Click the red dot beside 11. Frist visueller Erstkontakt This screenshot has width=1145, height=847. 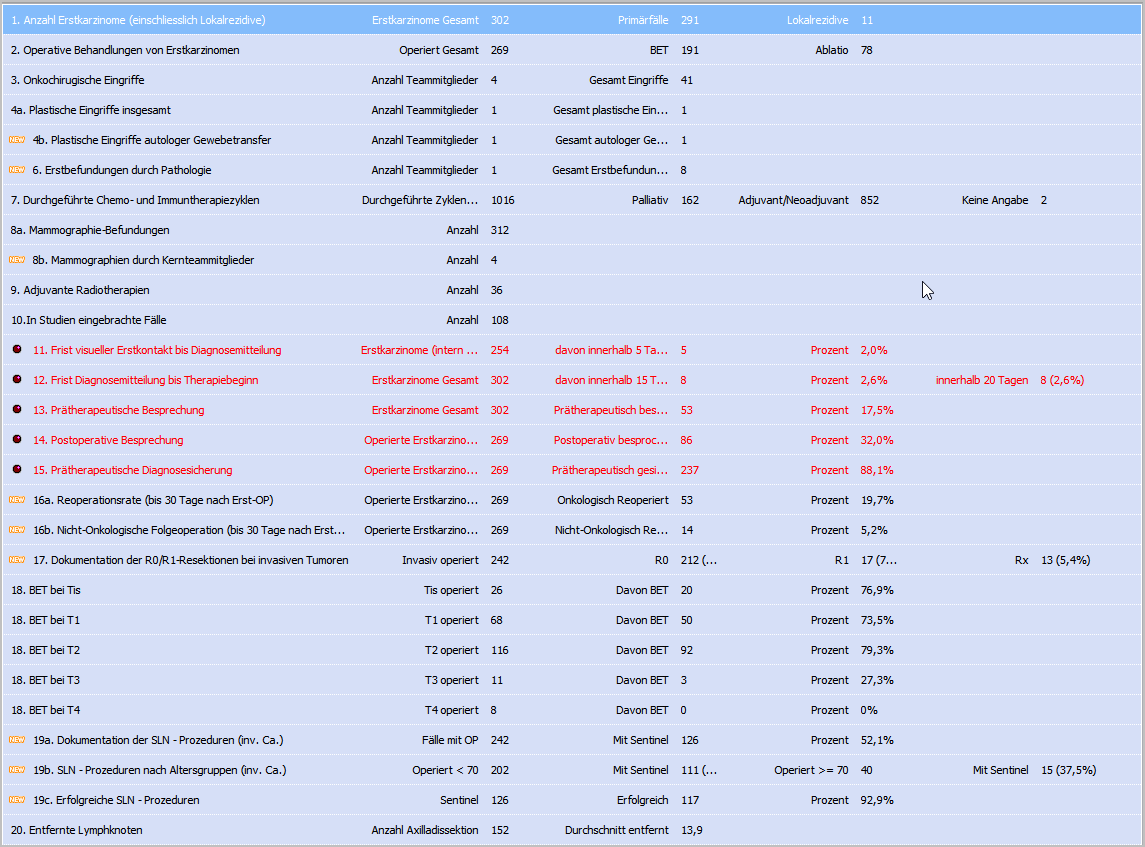[x=17, y=349]
